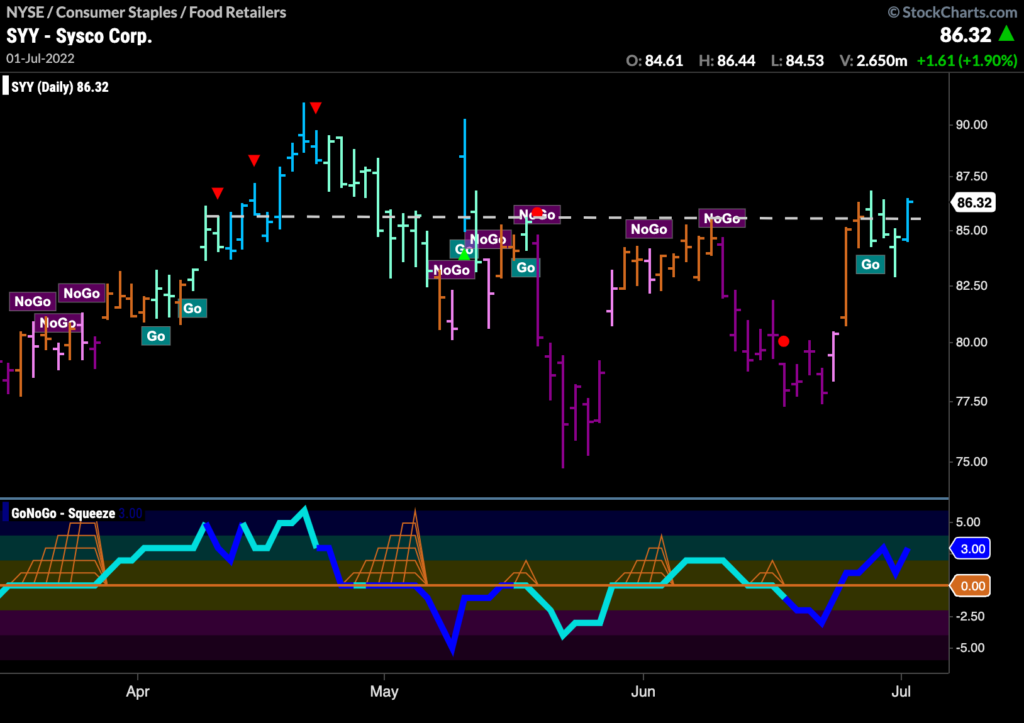The height and width of the screenshot is (723, 1024).
Task: Click the volume value V: 2.650m
Action: [x=873, y=61]
